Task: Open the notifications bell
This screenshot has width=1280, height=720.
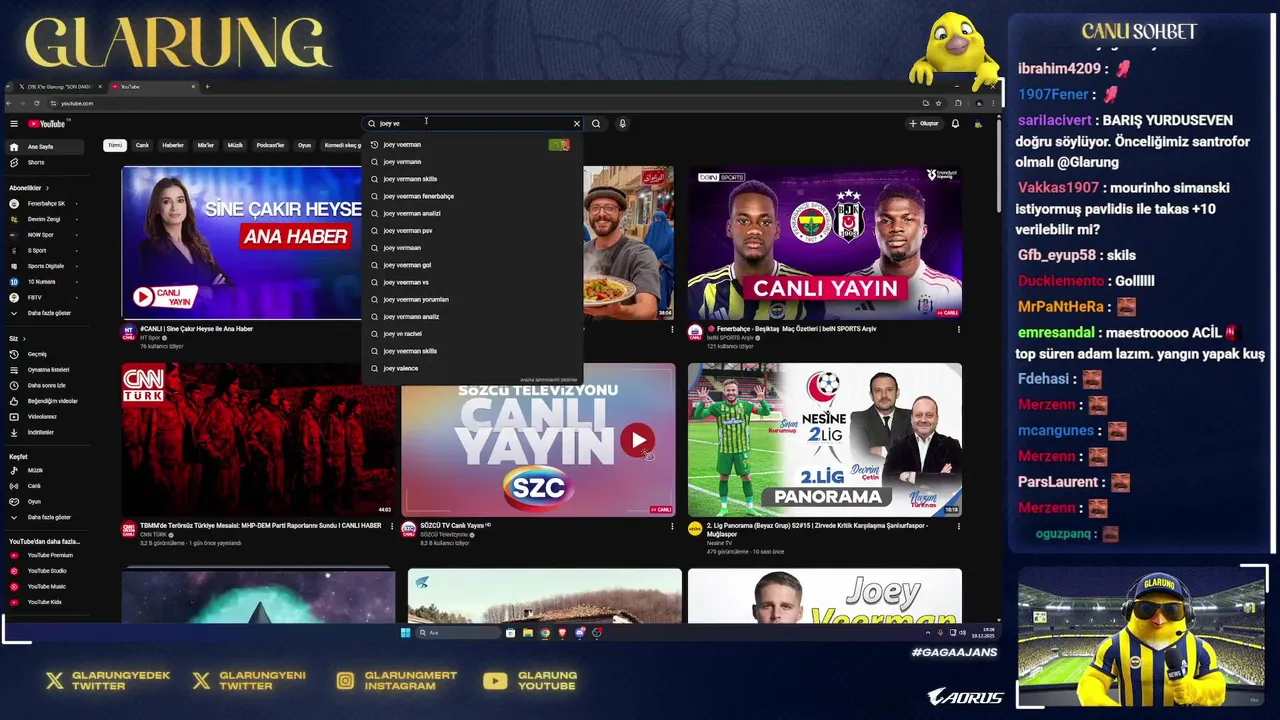Action: [955, 124]
